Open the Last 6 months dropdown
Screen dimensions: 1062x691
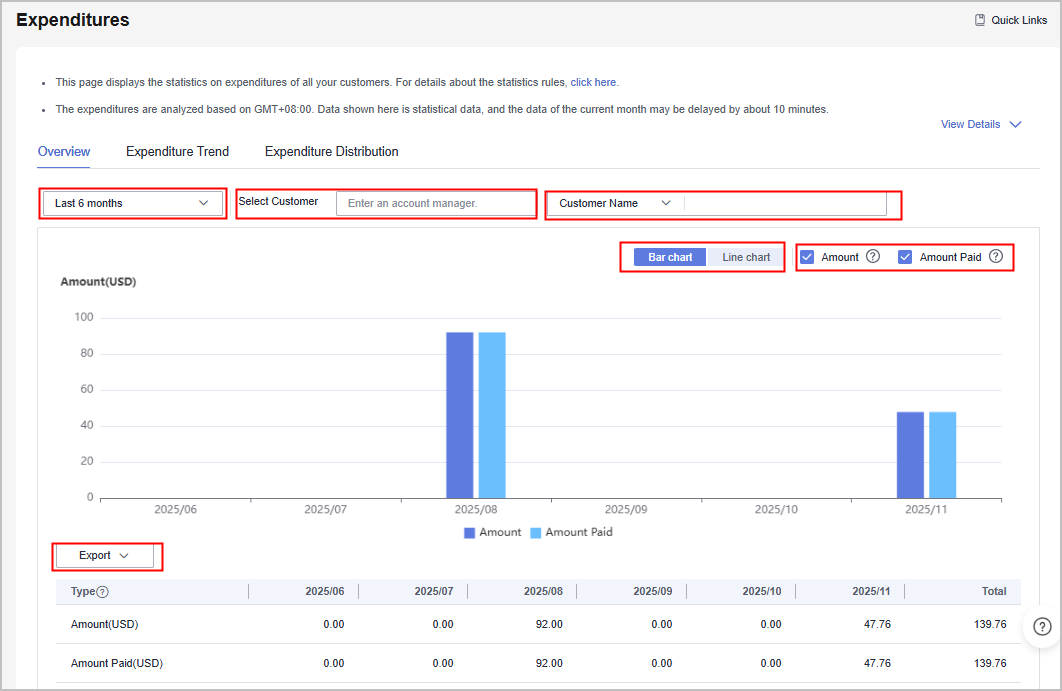132,203
